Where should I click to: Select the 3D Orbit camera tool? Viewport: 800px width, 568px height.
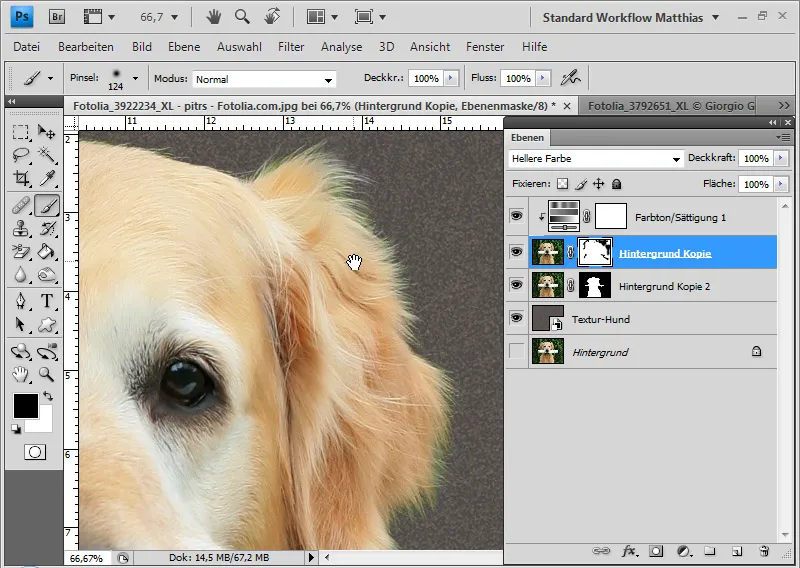pyautogui.click(x=47, y=351)
